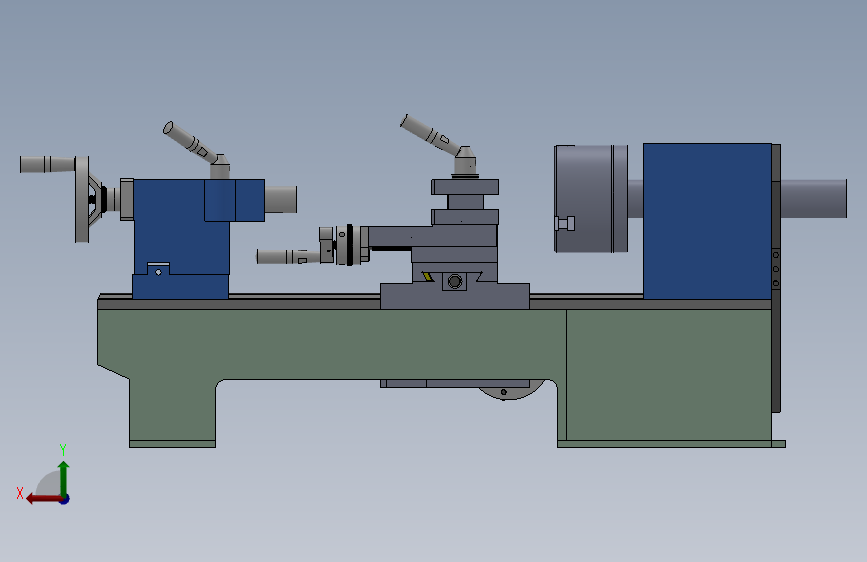Select the tailstock locking lever

point(196,148)
